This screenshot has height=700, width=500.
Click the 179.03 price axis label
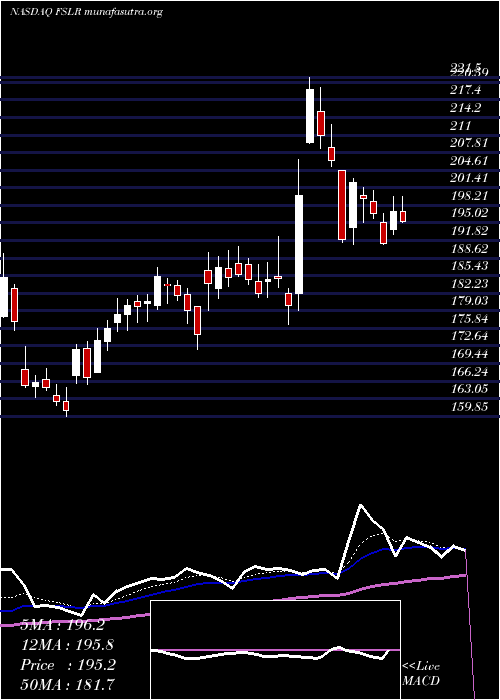470,301
